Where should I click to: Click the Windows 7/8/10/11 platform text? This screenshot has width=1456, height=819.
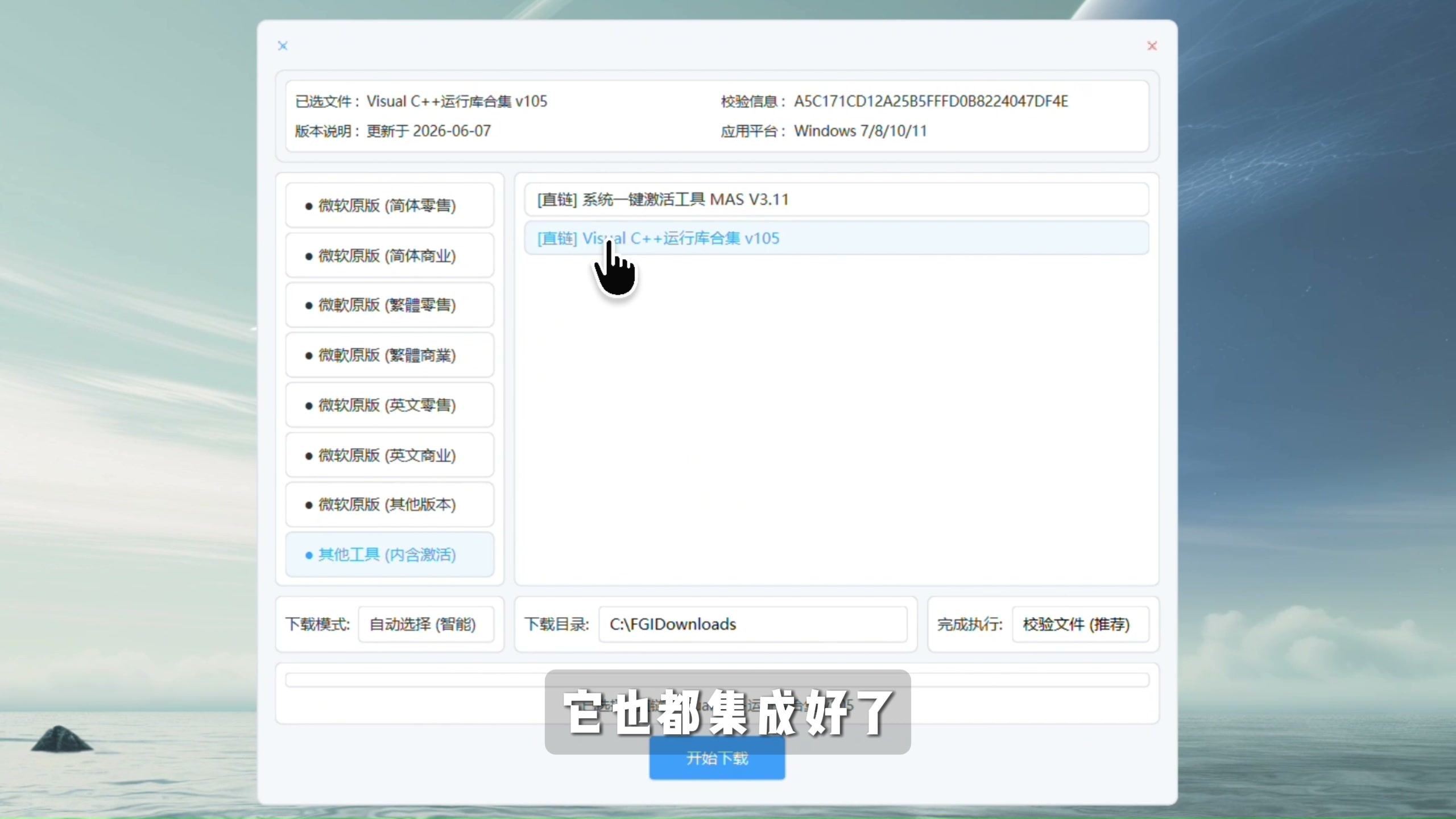[861, 131]
